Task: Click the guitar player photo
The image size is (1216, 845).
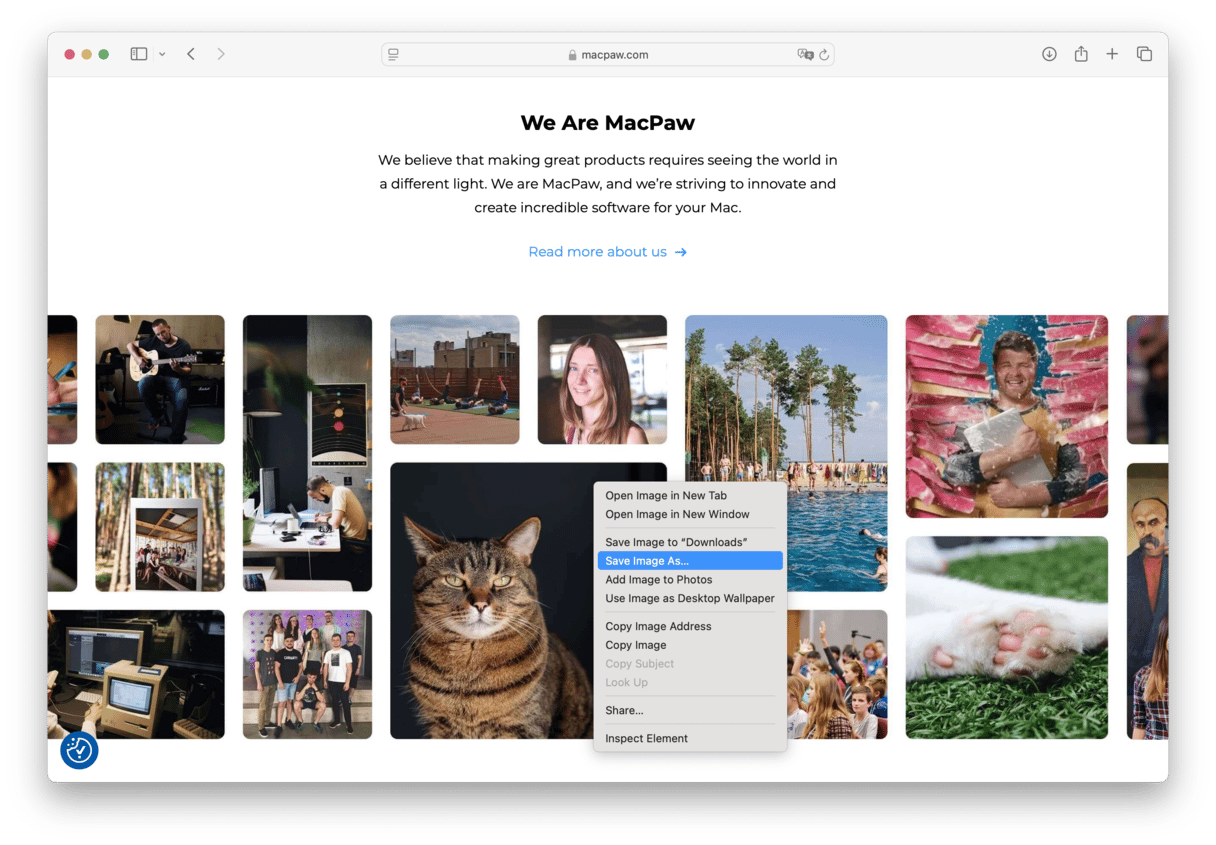Action: coord(160,380)
